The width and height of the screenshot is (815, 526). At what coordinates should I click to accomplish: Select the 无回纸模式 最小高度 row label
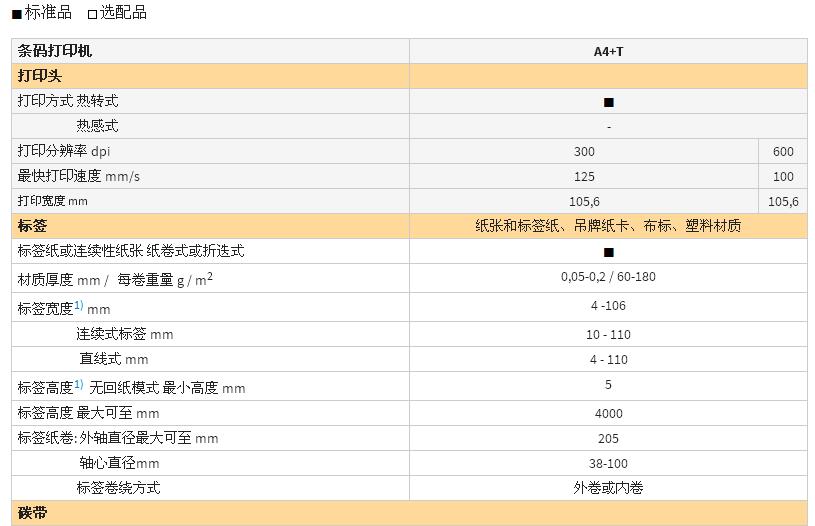click(131, 387)
